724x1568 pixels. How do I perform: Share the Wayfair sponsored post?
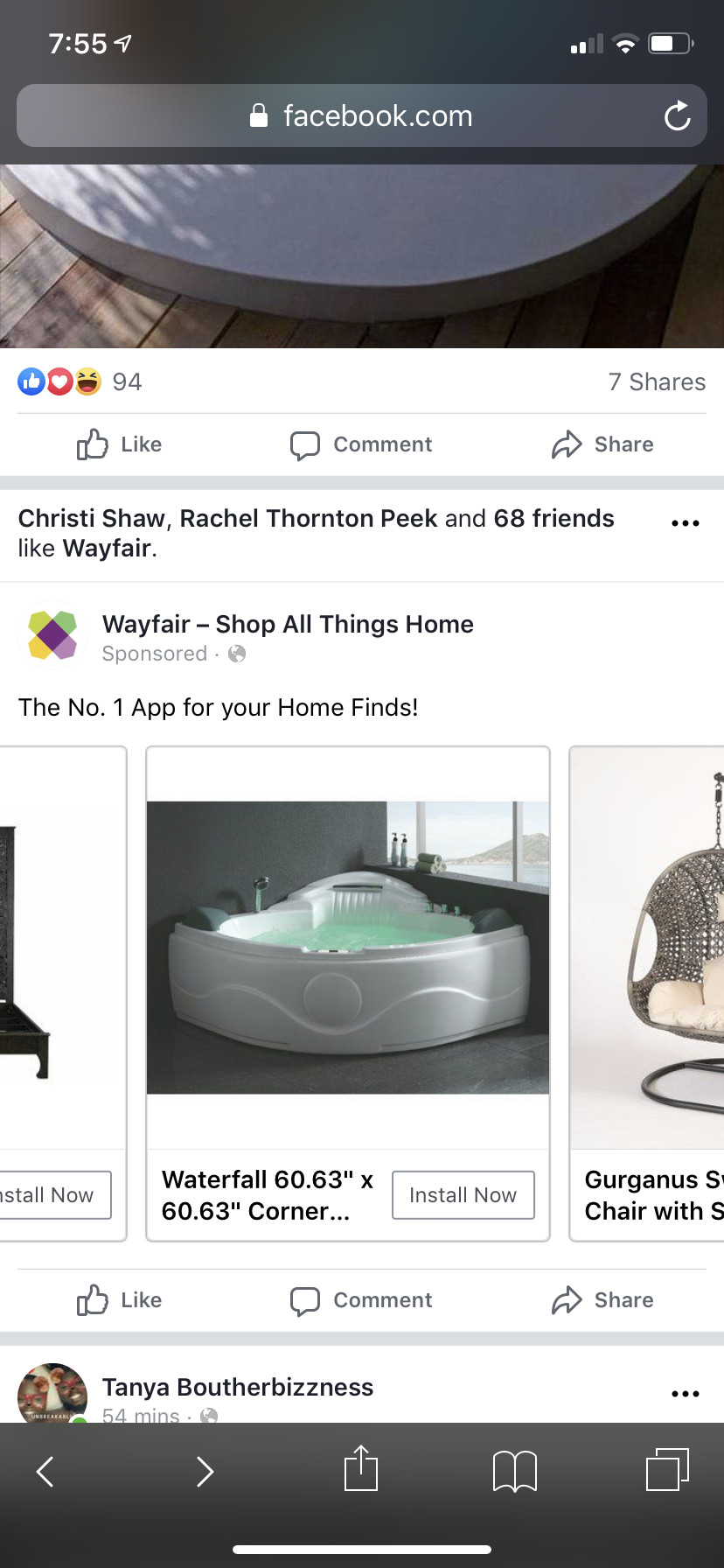(x=602, y=1300)
